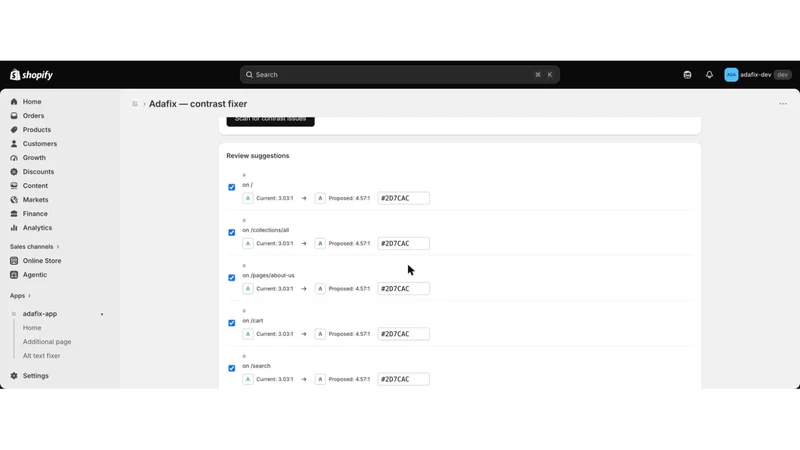Click the Review suggestions heading
The image size is (800, 450).
[x=258, y=156]
